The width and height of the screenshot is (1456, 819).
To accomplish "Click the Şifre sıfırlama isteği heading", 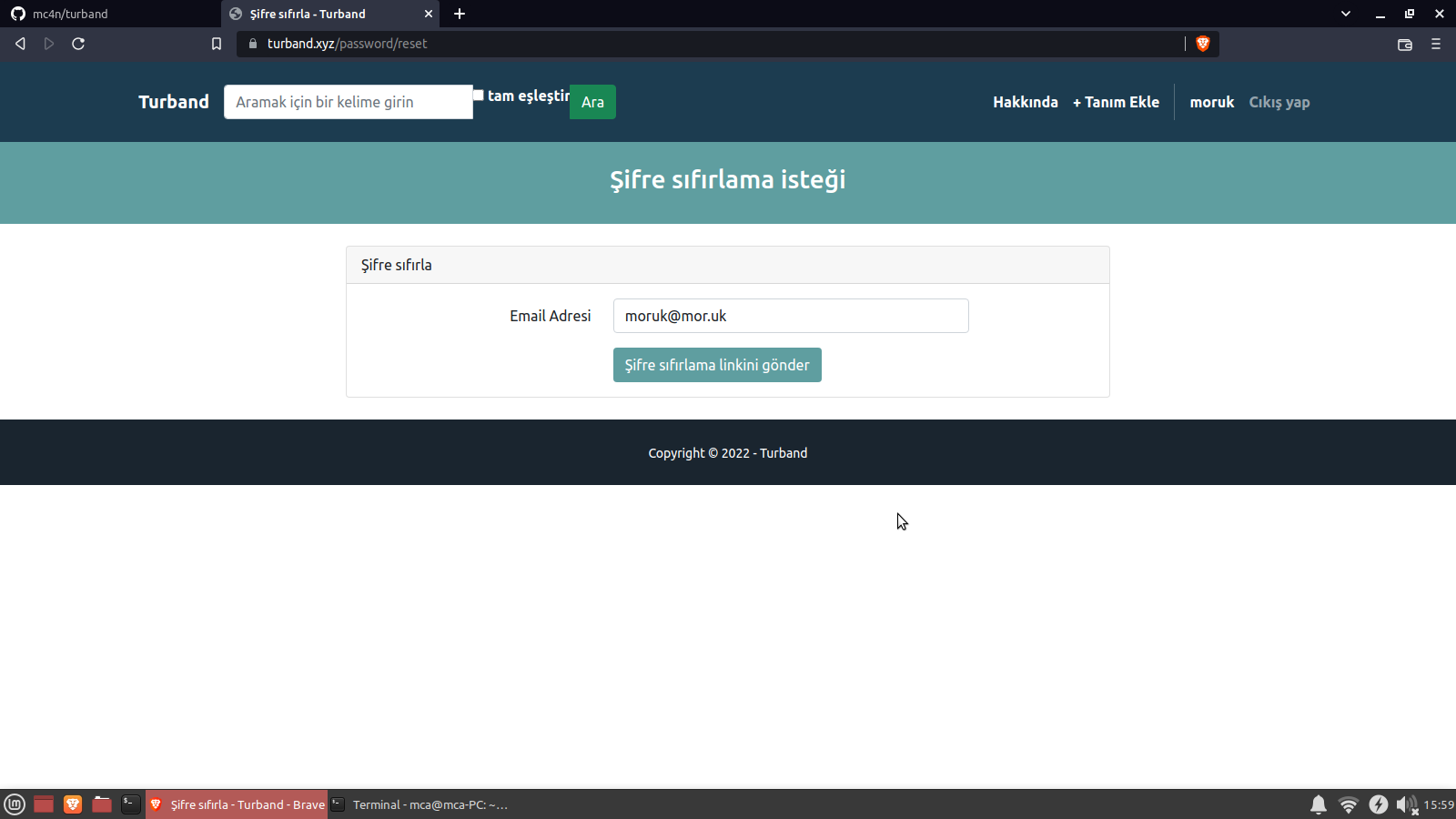I will (728, 179).
